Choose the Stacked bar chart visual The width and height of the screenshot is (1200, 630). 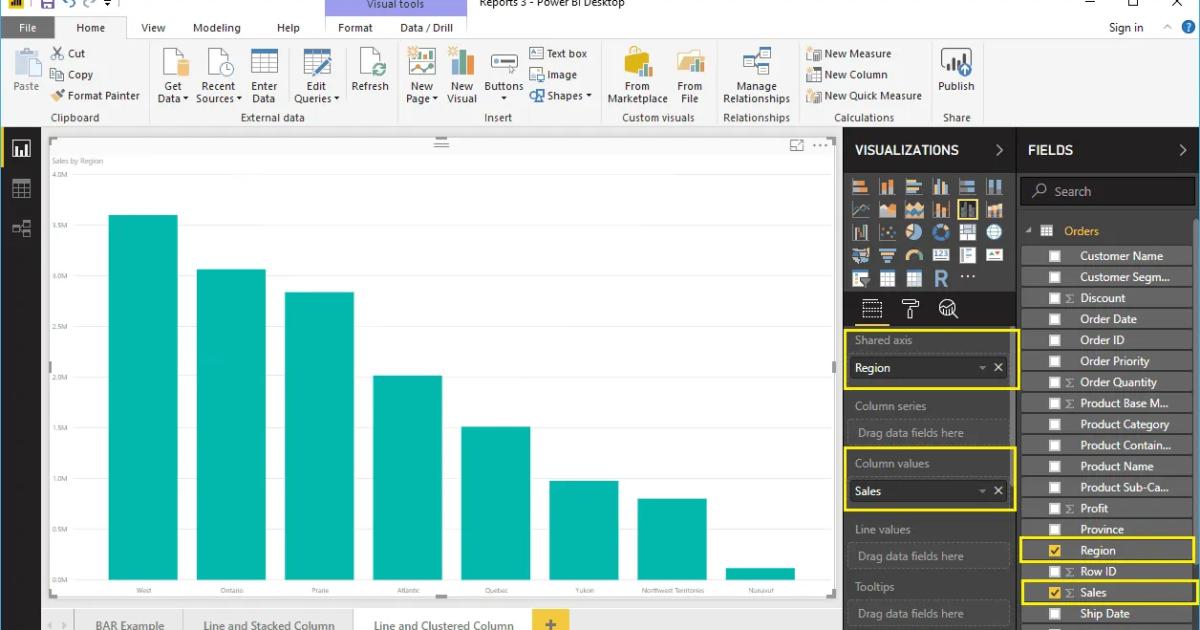(x=860, y=186)
